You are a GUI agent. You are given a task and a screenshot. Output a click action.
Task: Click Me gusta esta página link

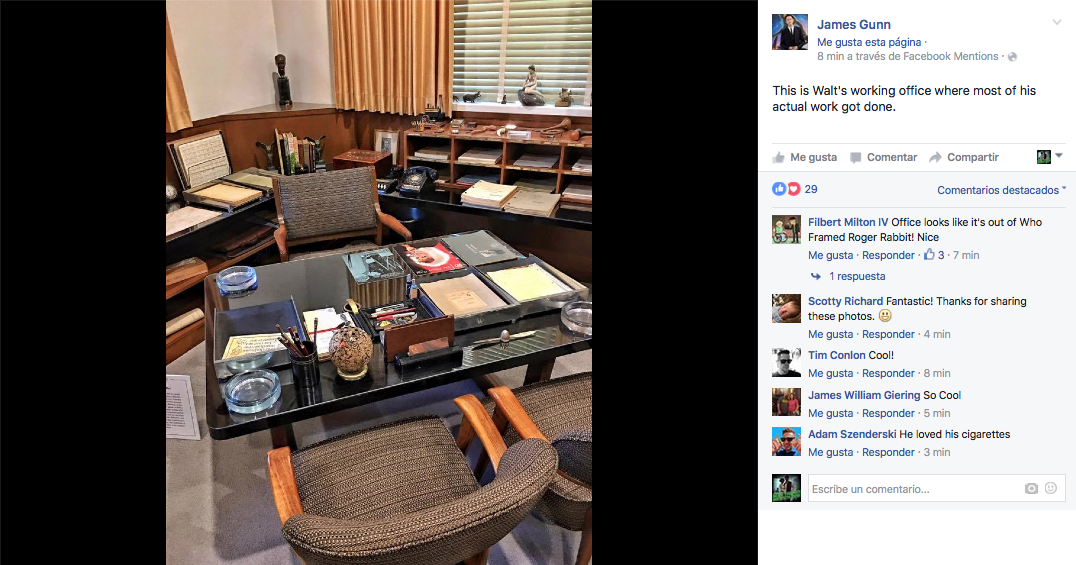click(869, 43)
